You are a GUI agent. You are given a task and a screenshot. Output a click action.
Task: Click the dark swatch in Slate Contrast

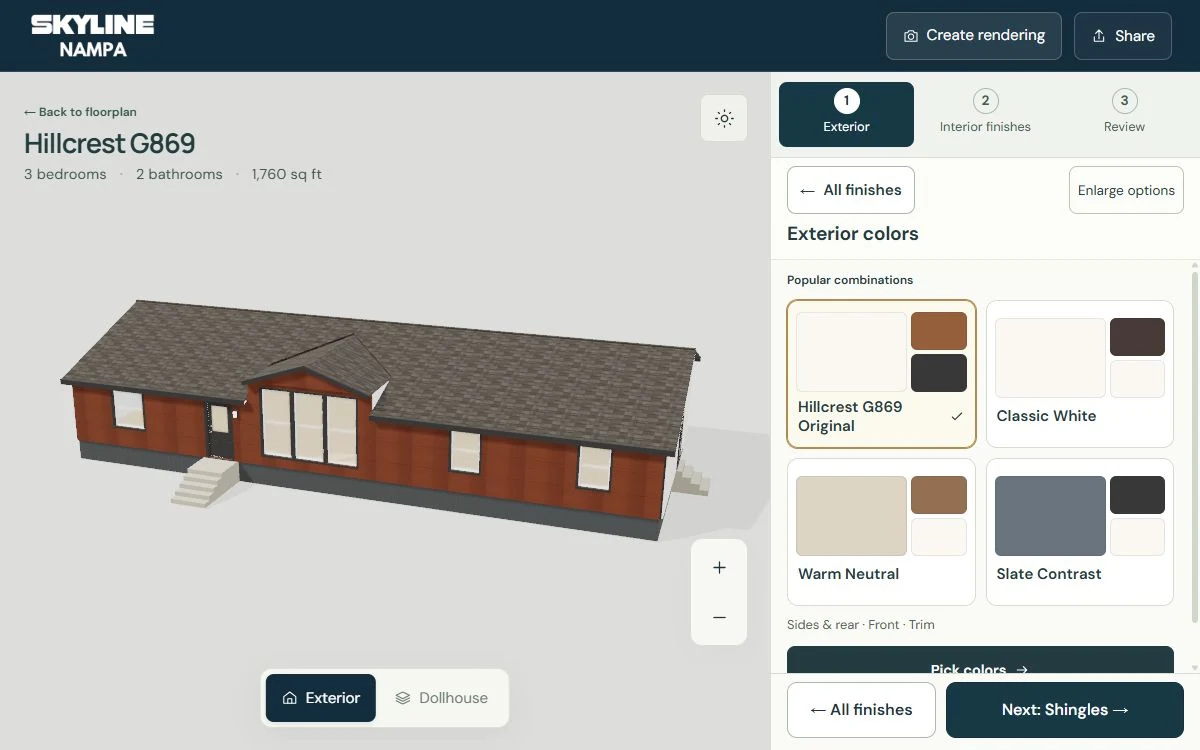coord(1137,495)
